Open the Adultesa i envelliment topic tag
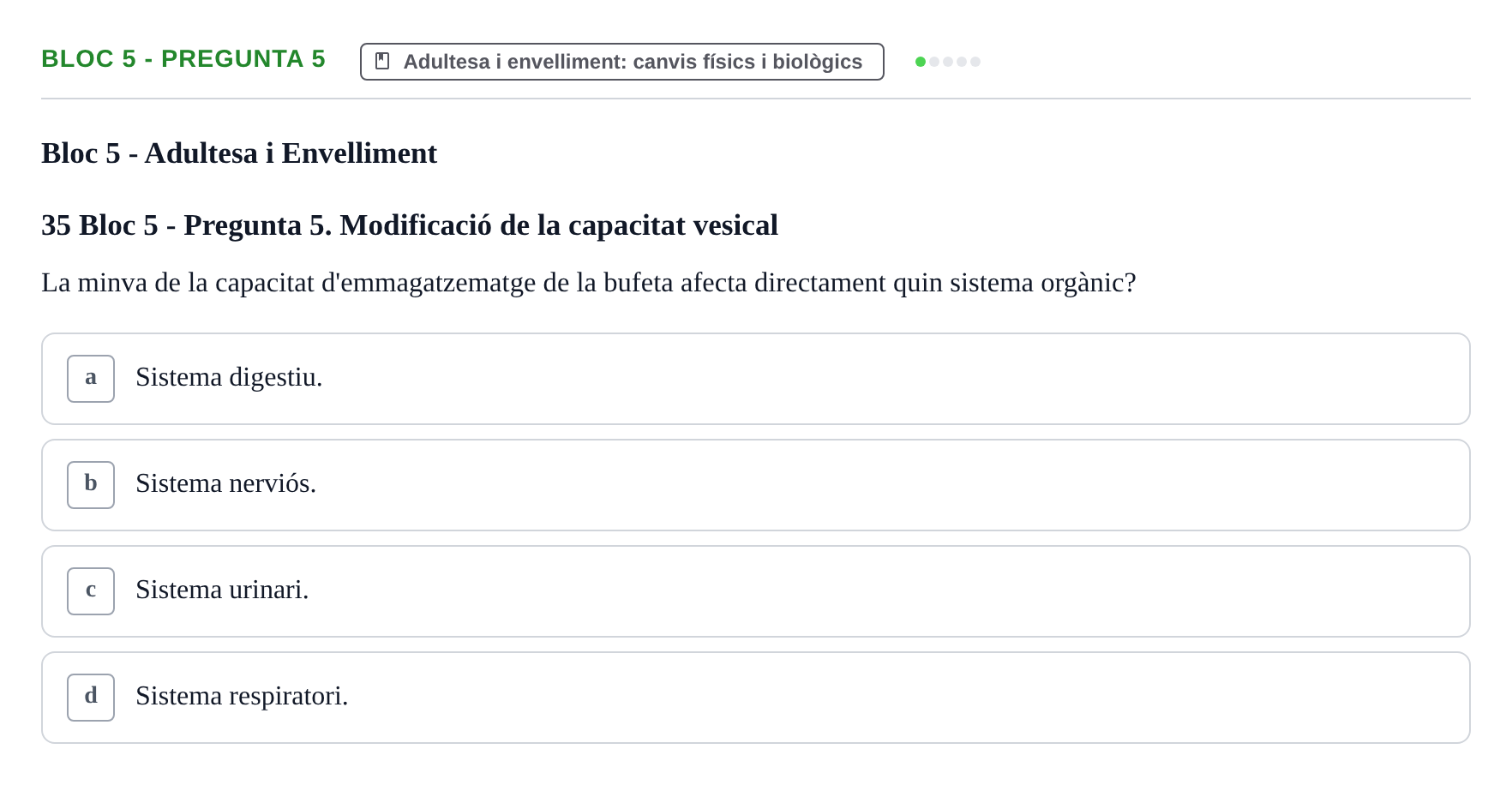Image resolution: width=1512 pixels, height=785 pixels. coord(621,62)
